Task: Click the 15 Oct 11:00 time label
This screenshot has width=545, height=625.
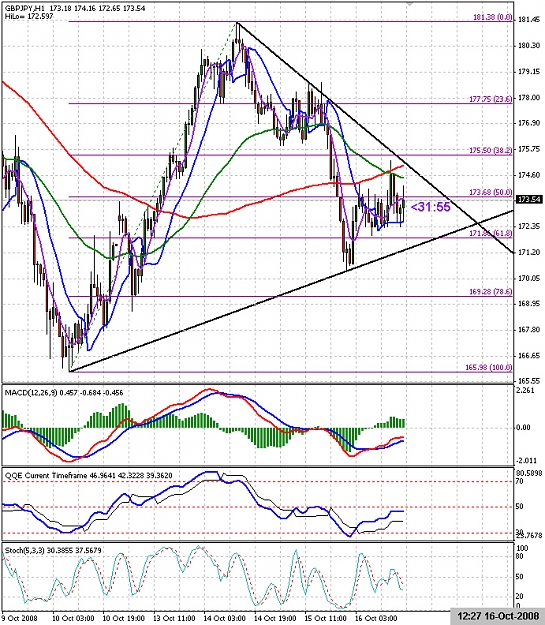Action: (x=326, y=618)
